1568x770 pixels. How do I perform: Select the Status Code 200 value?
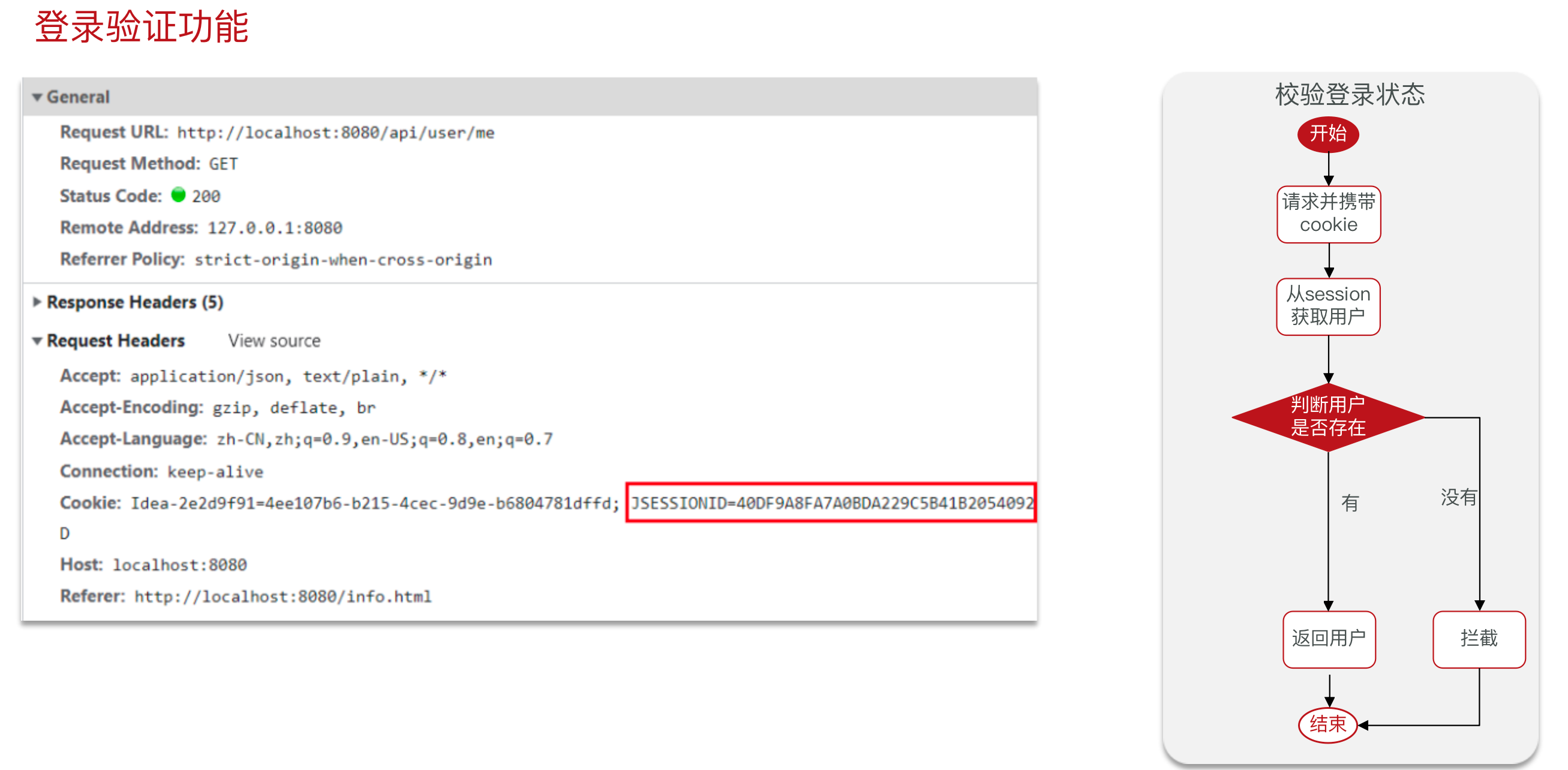coord(206,197)
